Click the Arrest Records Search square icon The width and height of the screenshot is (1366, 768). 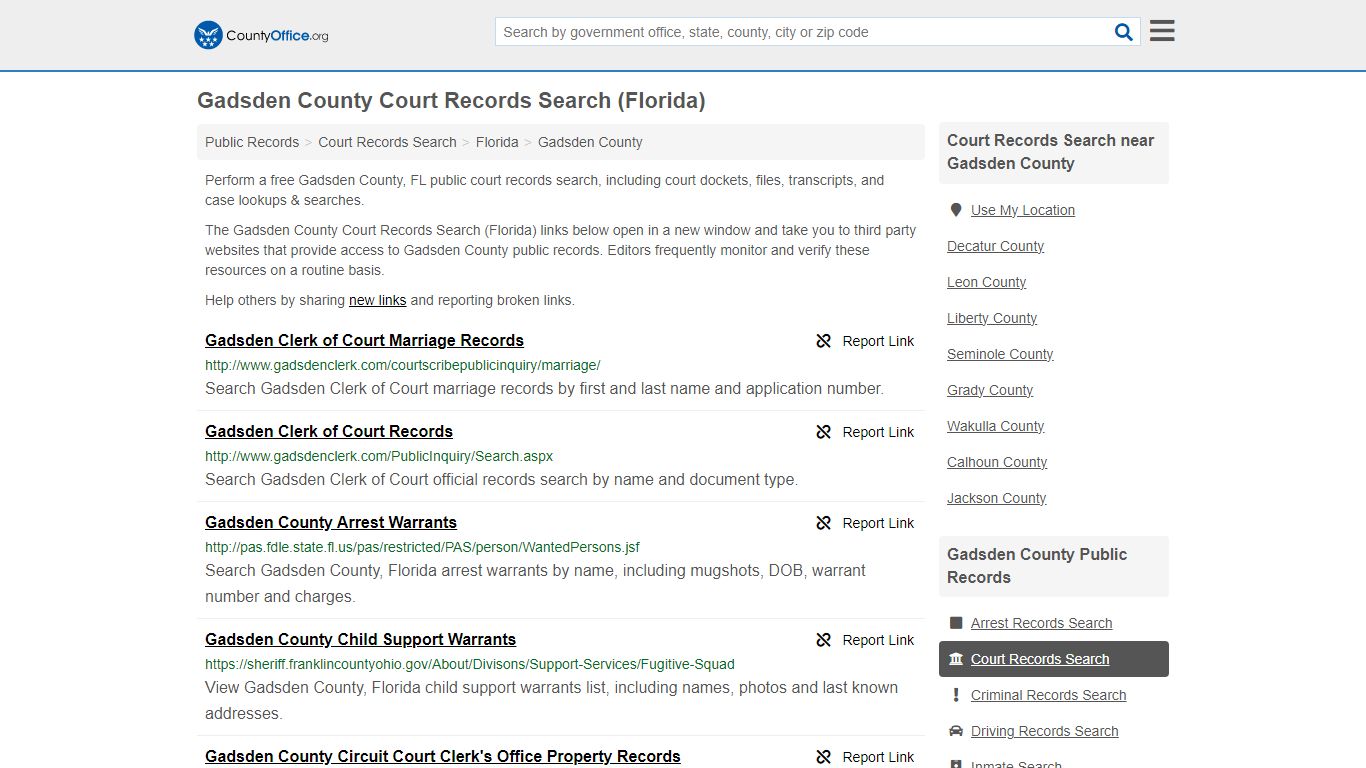click(956, 622)
